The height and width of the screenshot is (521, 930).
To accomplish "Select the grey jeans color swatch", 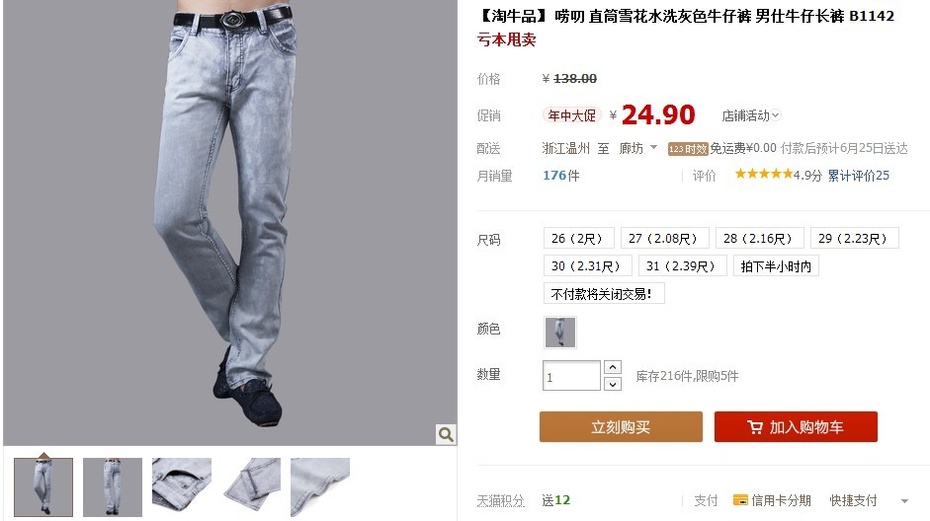I will [x=560, y=332].
